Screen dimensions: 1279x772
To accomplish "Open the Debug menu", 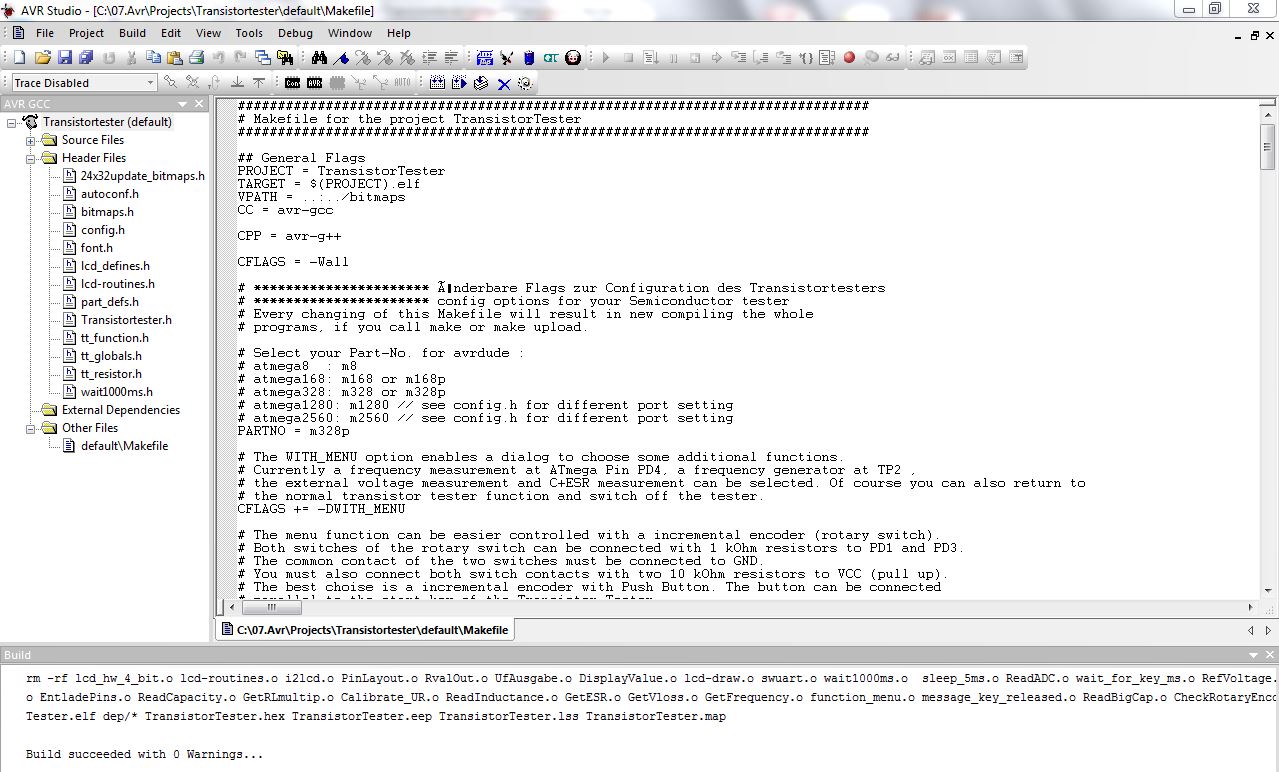I will [295, 33].
